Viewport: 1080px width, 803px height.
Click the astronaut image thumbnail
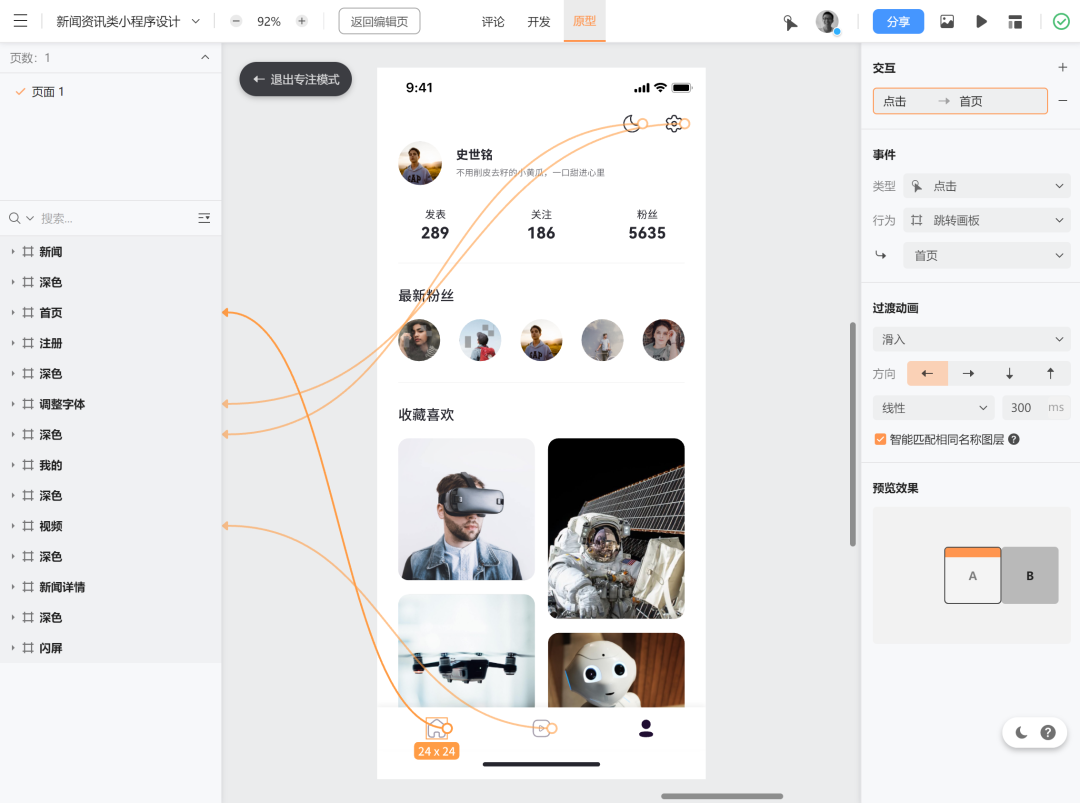tap(616, 528)
